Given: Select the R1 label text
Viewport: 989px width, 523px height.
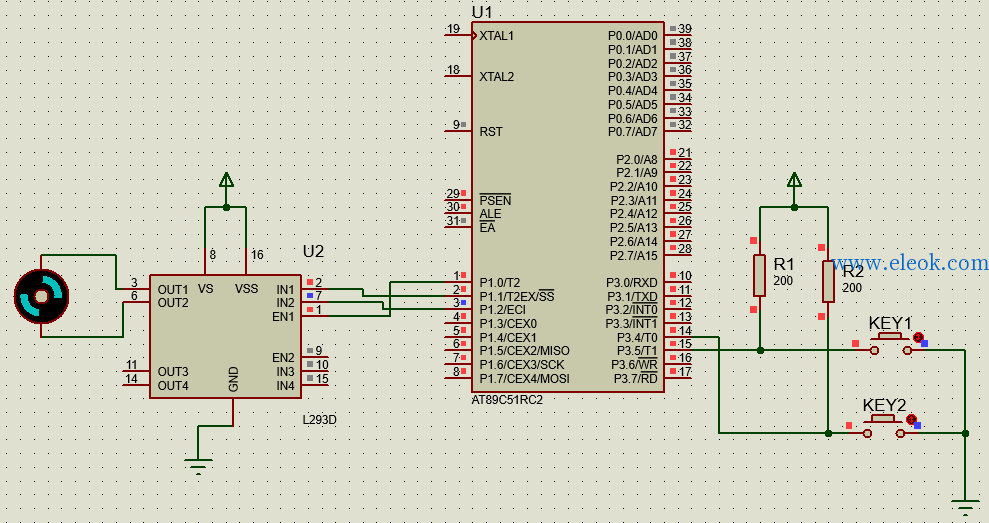Looking at the screenshot, I should tap(784, 264).
